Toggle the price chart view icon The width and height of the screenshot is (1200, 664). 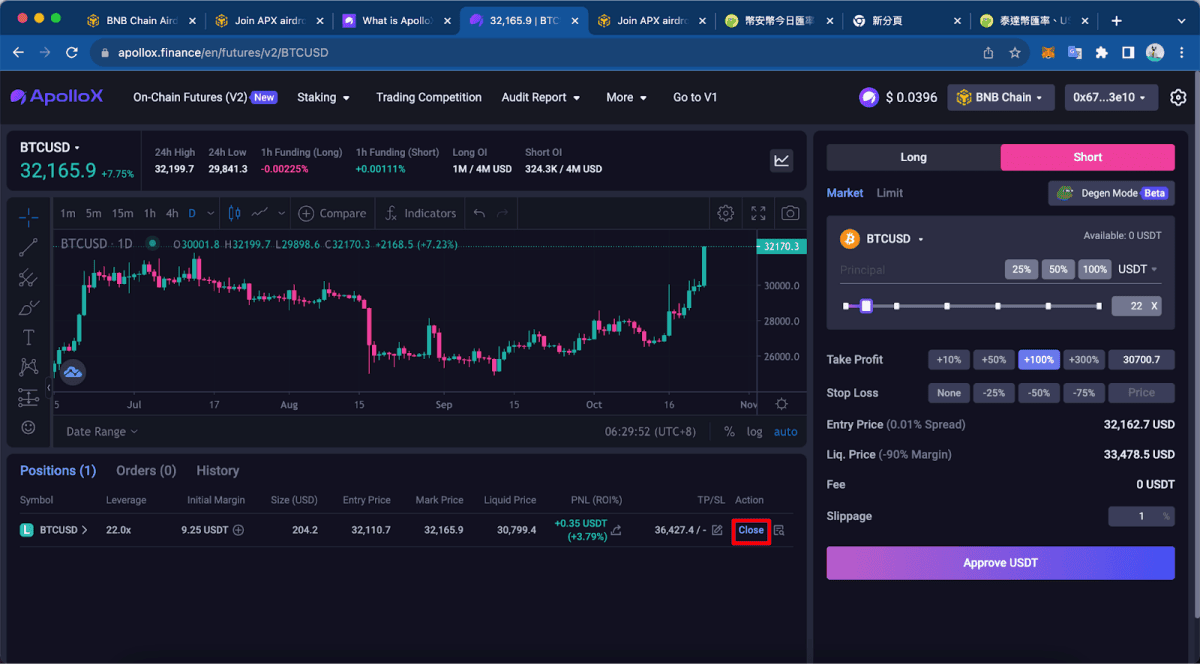point(781,160)
